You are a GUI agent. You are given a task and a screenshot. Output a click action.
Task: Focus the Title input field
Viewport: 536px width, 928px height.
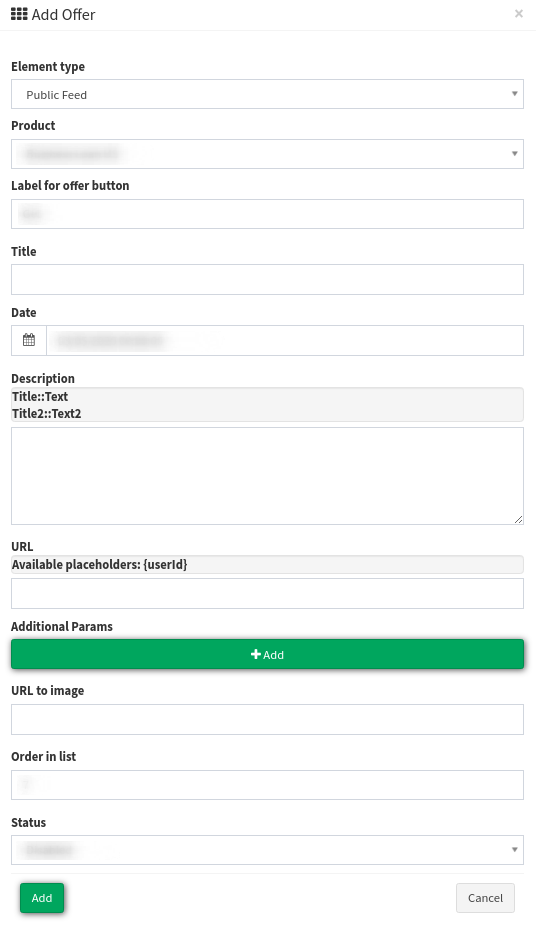[267, 279]
